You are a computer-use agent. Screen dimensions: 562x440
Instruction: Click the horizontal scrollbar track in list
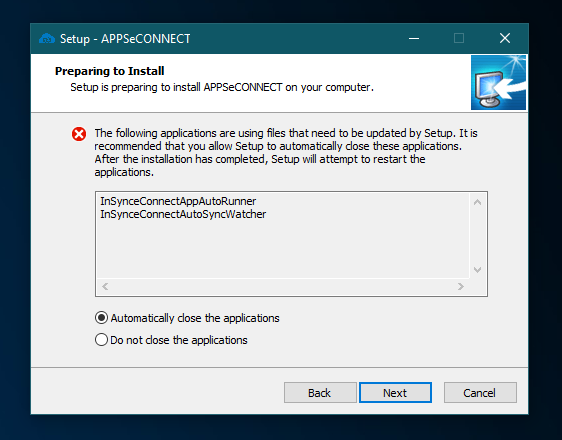tap(283, 286)
